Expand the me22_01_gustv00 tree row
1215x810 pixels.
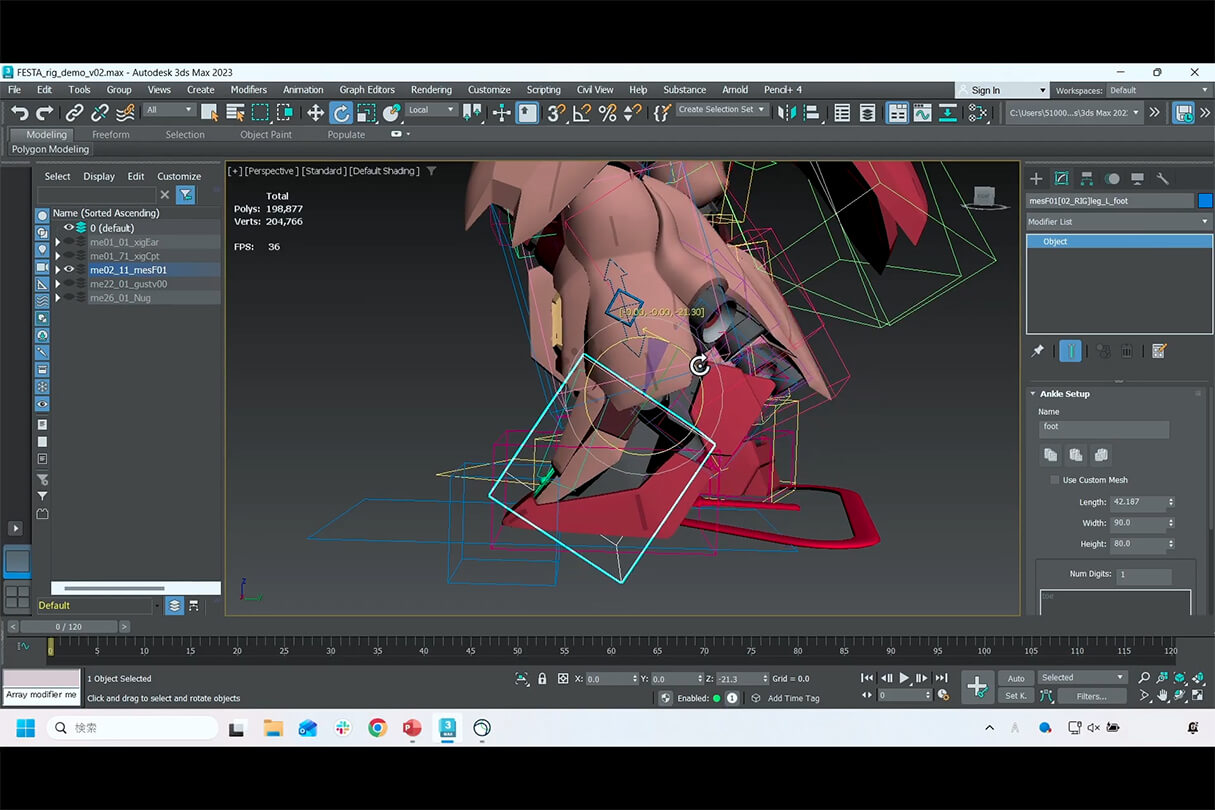[58, 284]
